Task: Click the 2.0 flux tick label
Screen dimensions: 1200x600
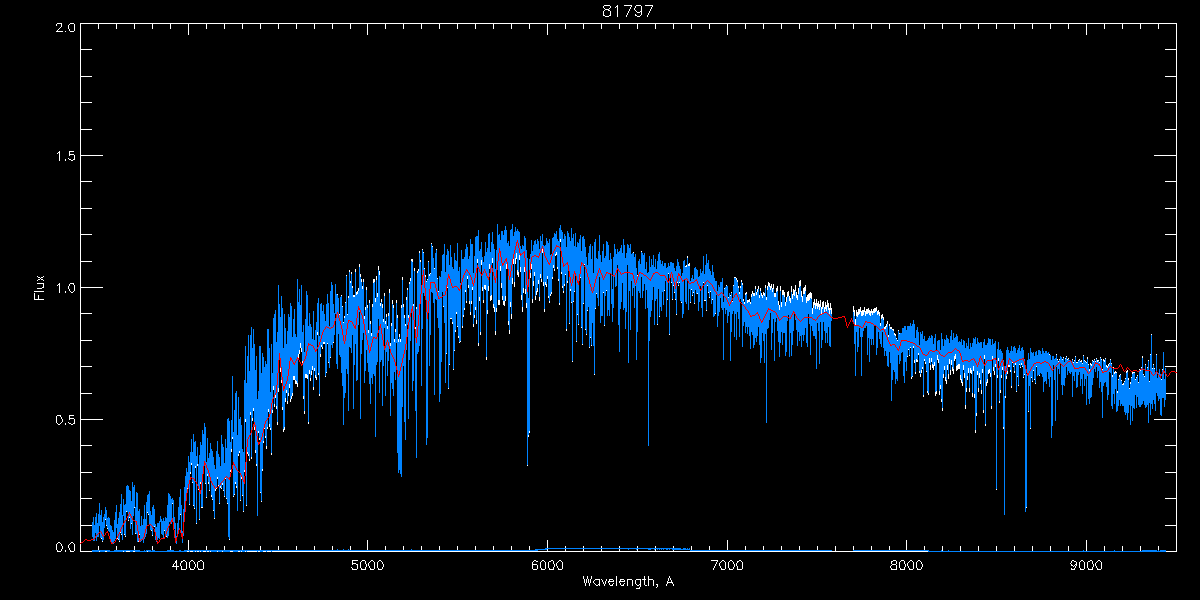Action: click(66, 28)
